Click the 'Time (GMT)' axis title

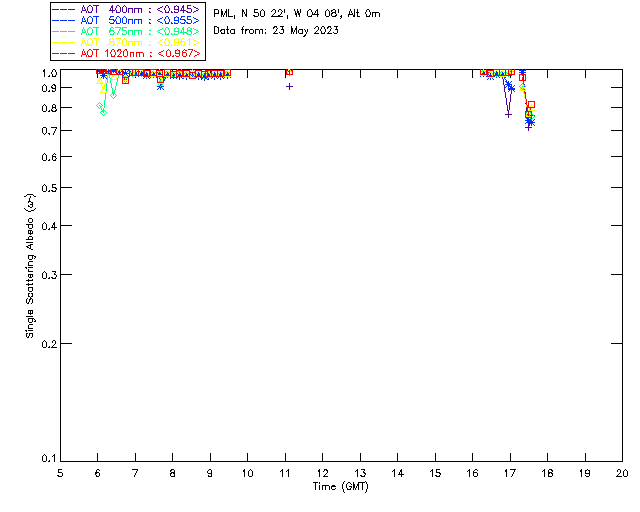coord(340,486)
